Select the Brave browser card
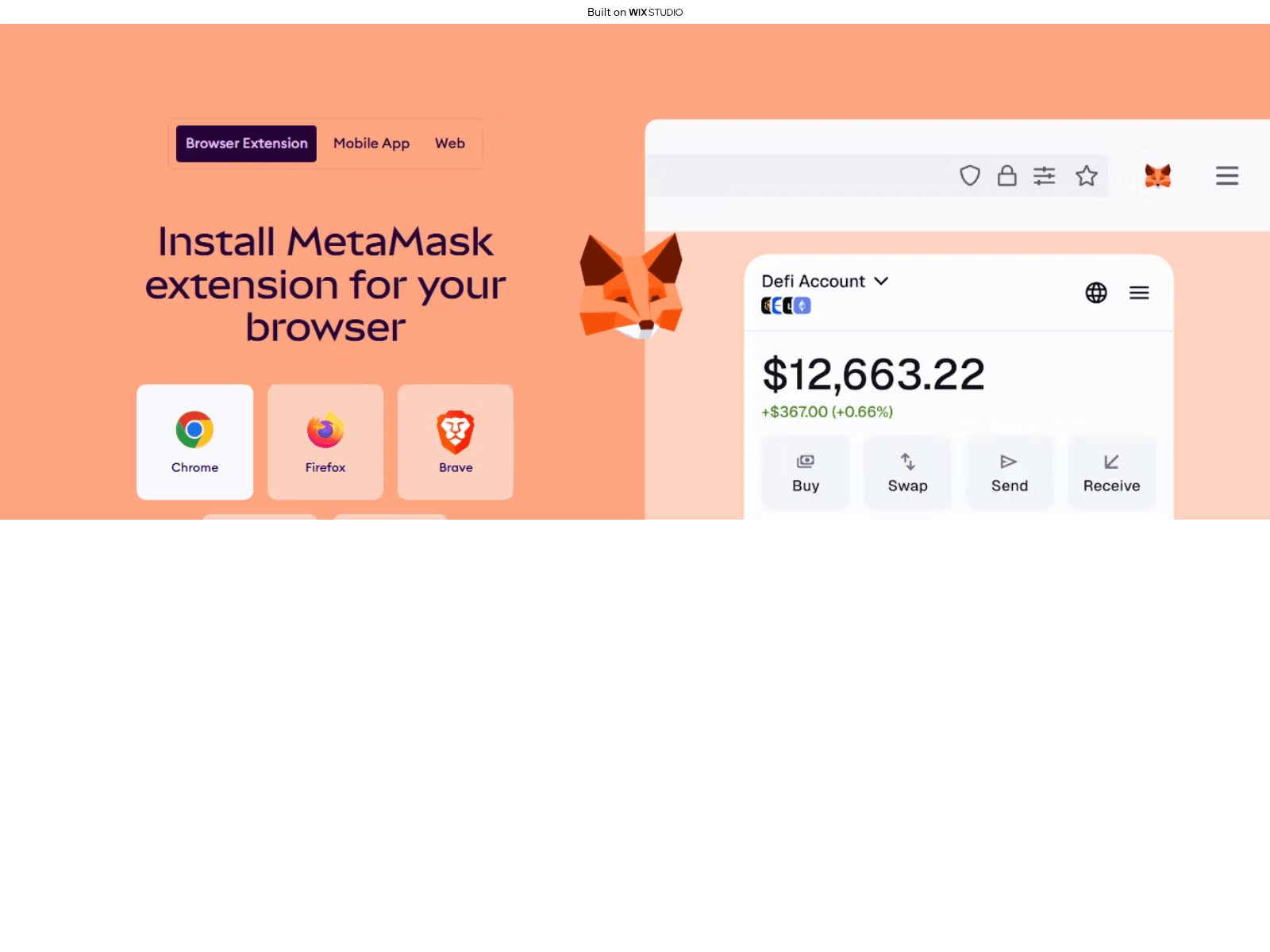The width and height of the screenshot is (1270, 952). click(x=456, y=442)
